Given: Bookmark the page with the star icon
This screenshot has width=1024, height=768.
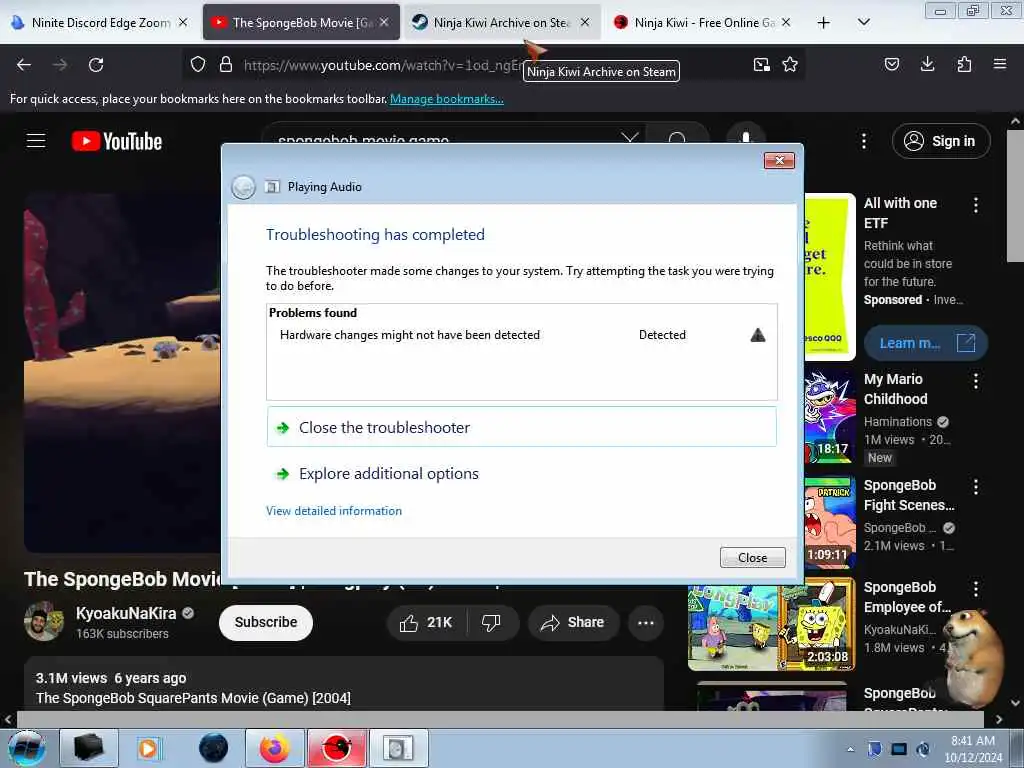Looking at the screenshot, I should click(x=790, y=65).
